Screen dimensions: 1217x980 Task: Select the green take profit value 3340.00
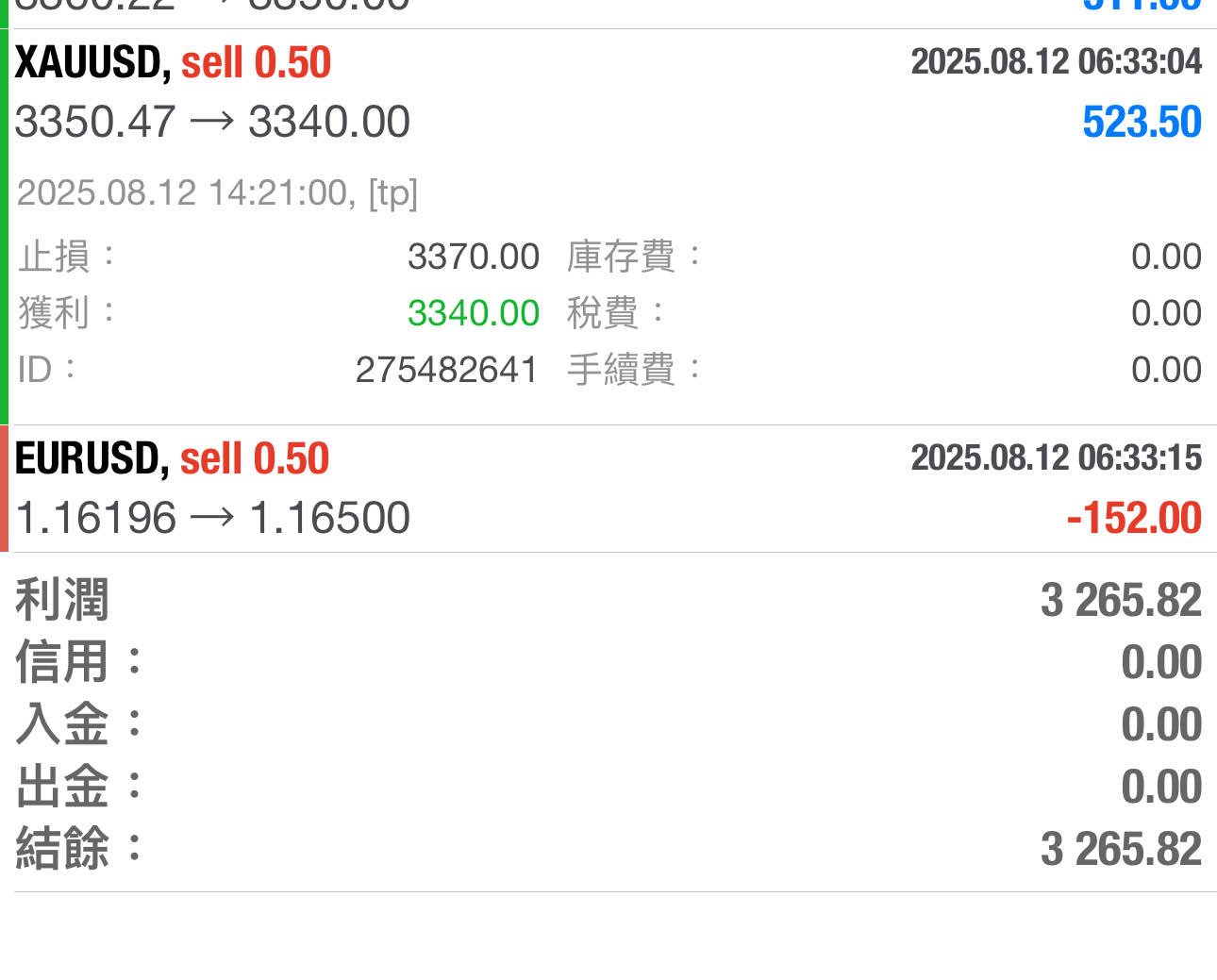473,313
